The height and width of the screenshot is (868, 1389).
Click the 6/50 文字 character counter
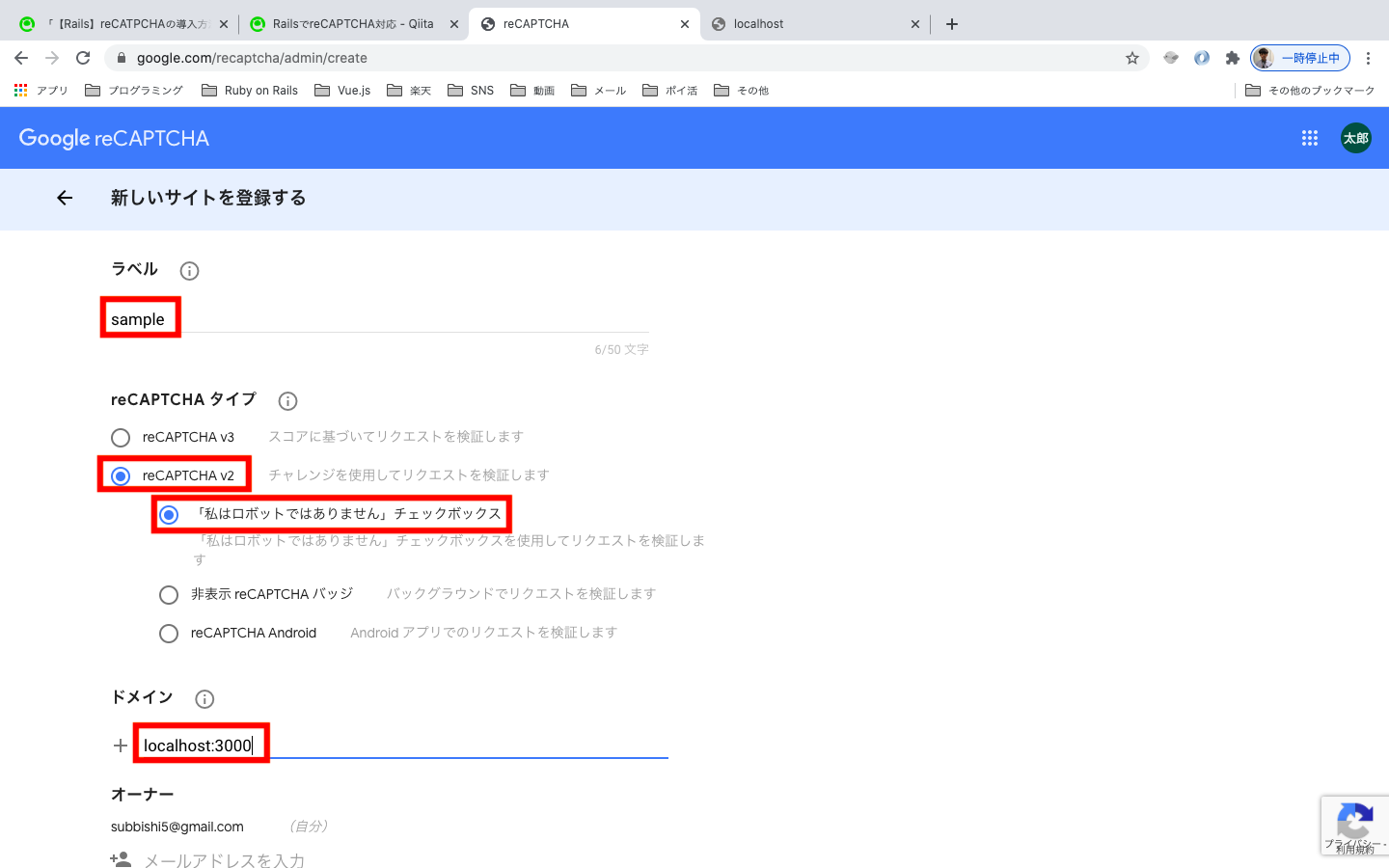coord(622,349)
